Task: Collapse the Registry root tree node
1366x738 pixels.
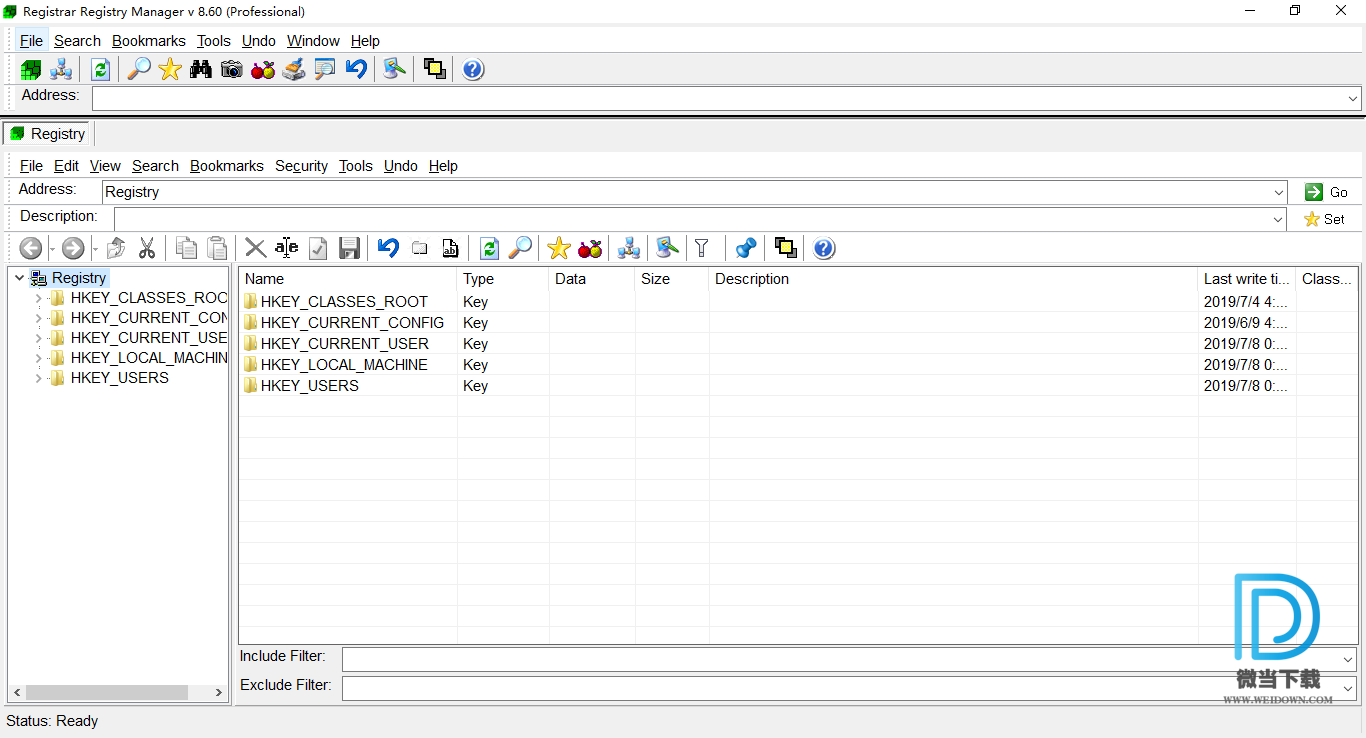Action: [x=19, y=278]
